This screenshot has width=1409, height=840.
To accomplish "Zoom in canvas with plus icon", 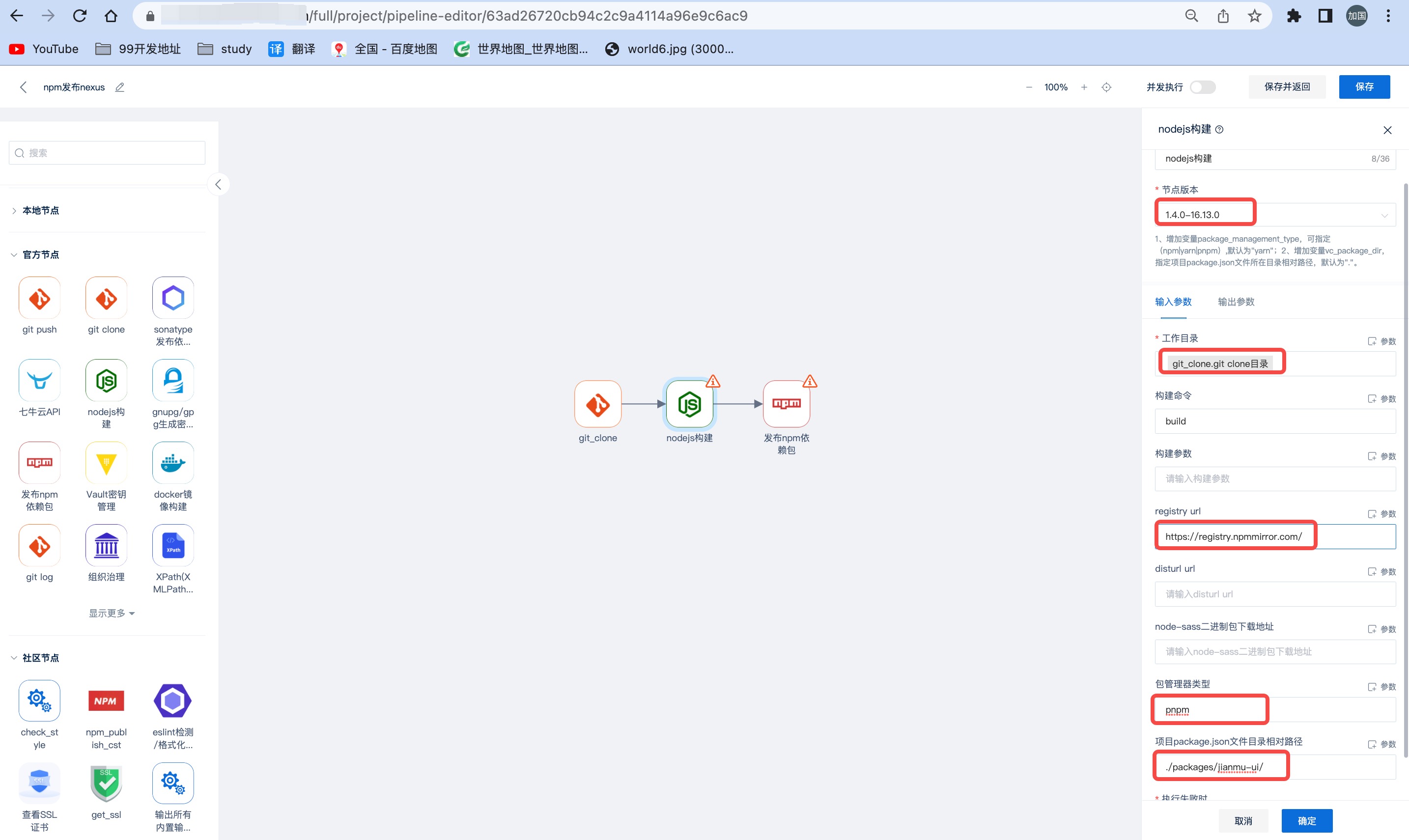I will pyautogui.click(x=1083, y=87).
